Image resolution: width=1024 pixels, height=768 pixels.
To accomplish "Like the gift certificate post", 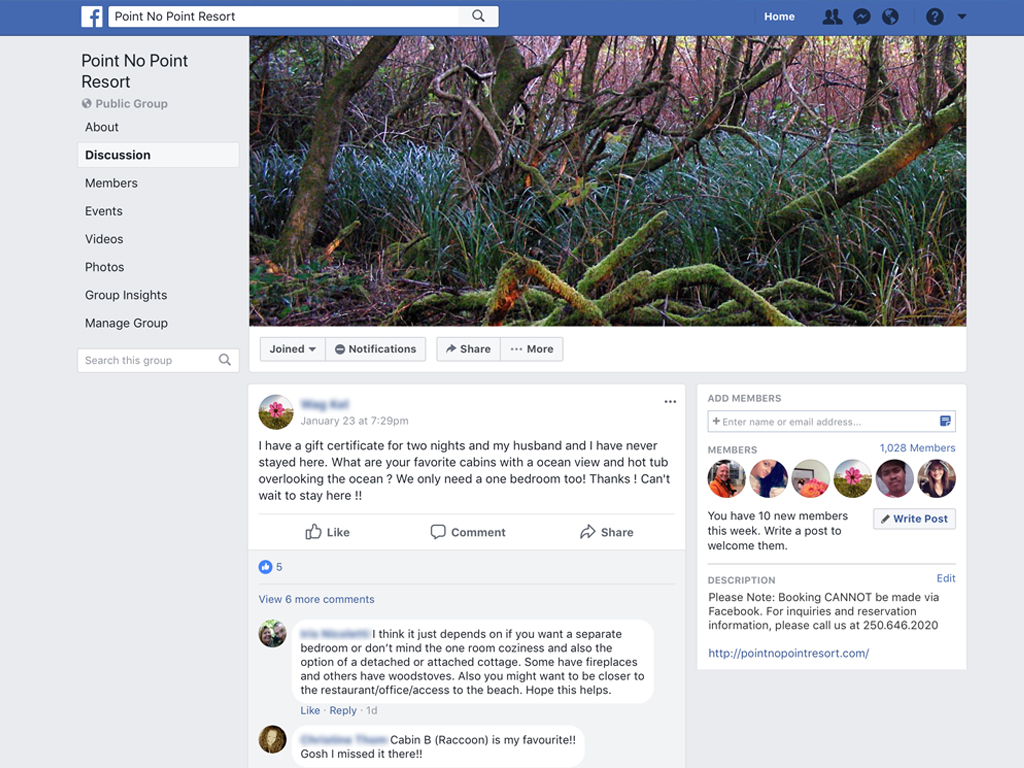I will tap(328, 532).
